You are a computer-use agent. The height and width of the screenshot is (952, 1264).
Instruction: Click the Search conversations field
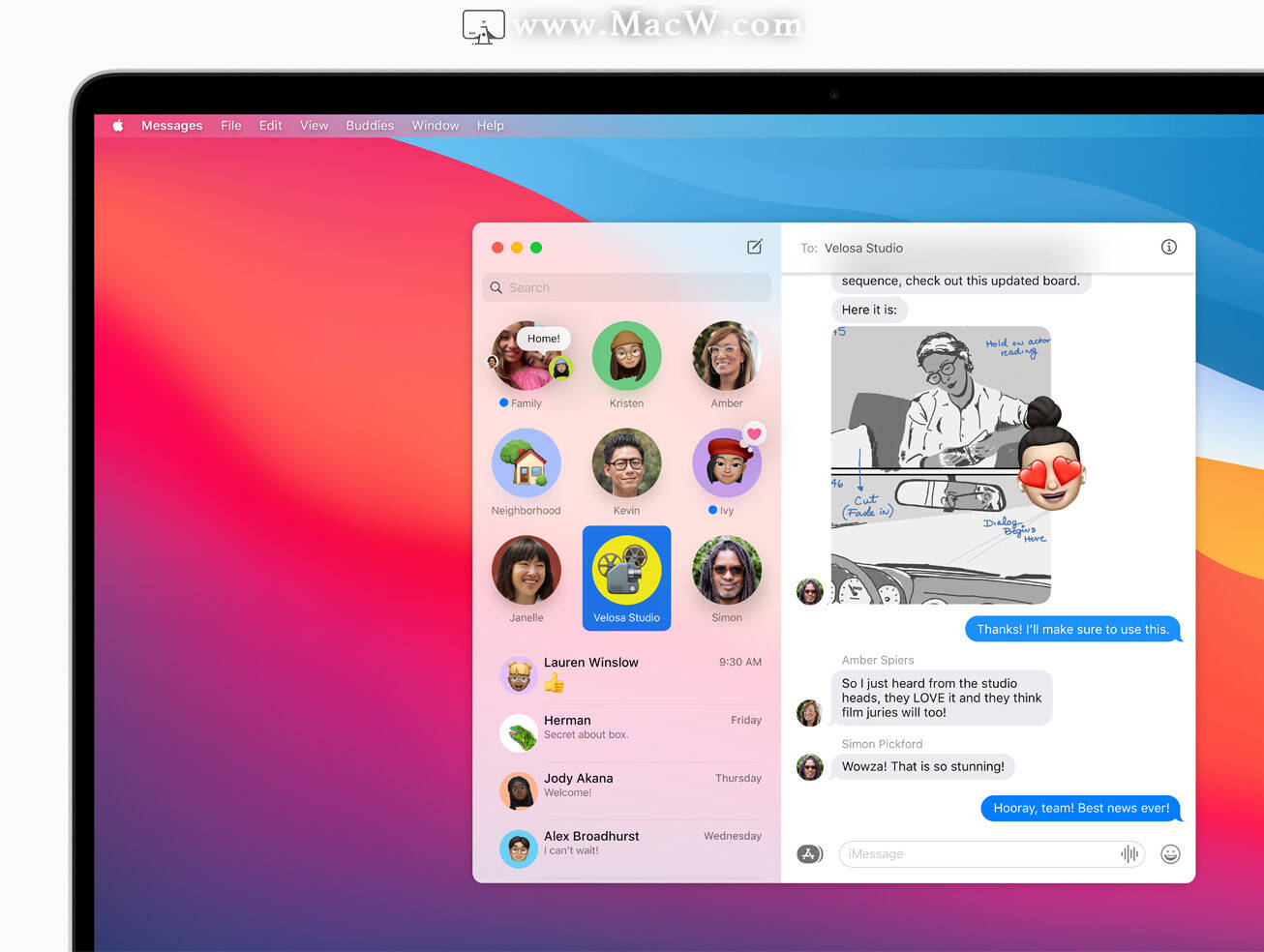coord(626,287)
